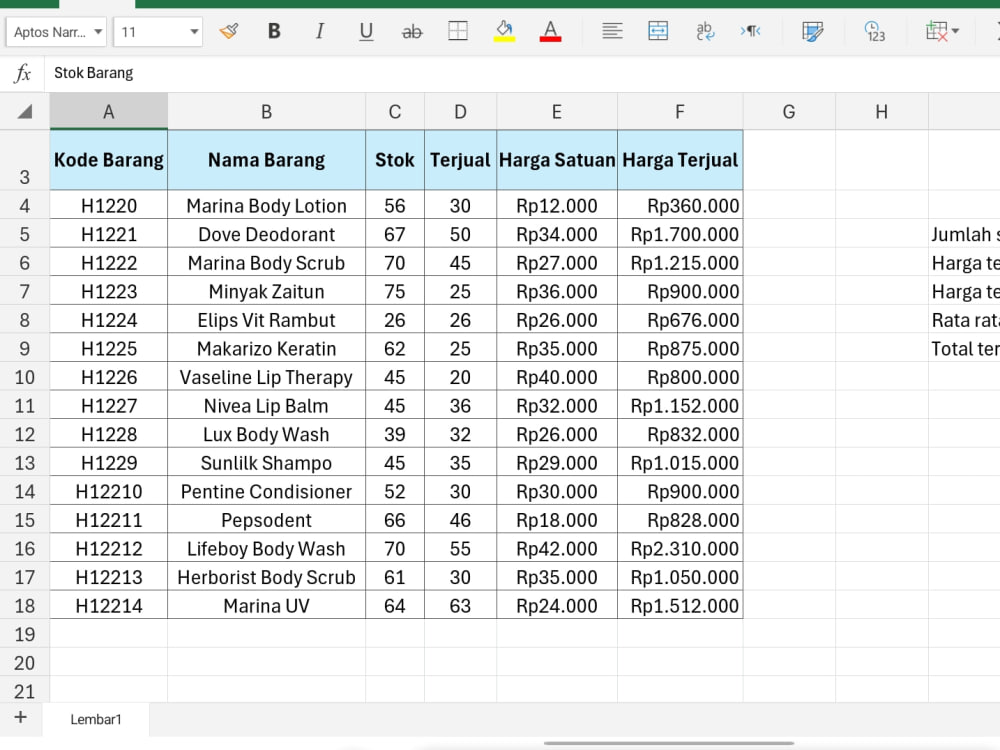Image resolution: width=1000 pixels, height=750 pixels.
Task: Open the insert/delete cells dropdown
Action: pos(942,31)
